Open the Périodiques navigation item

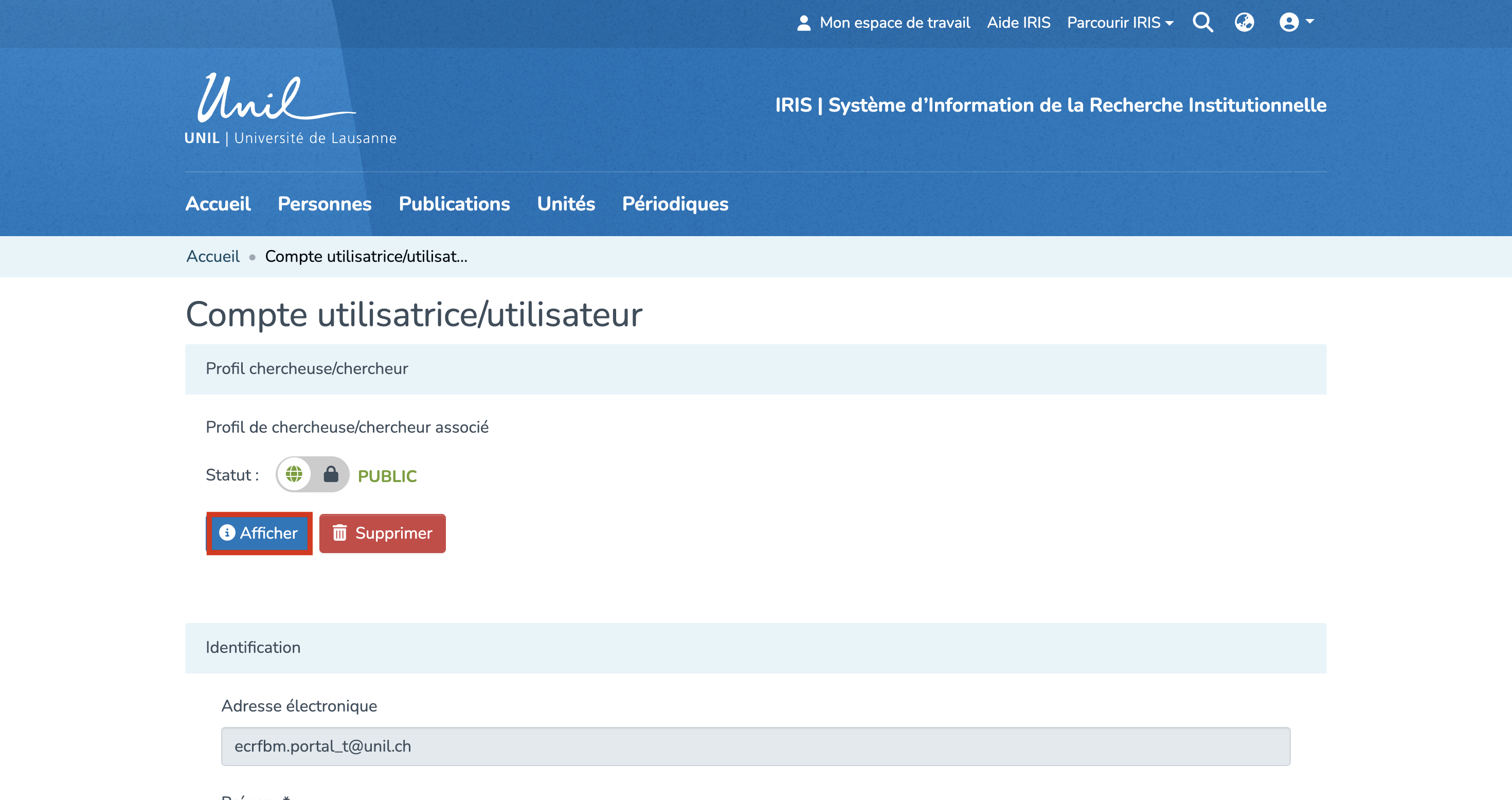coord(675,204)
